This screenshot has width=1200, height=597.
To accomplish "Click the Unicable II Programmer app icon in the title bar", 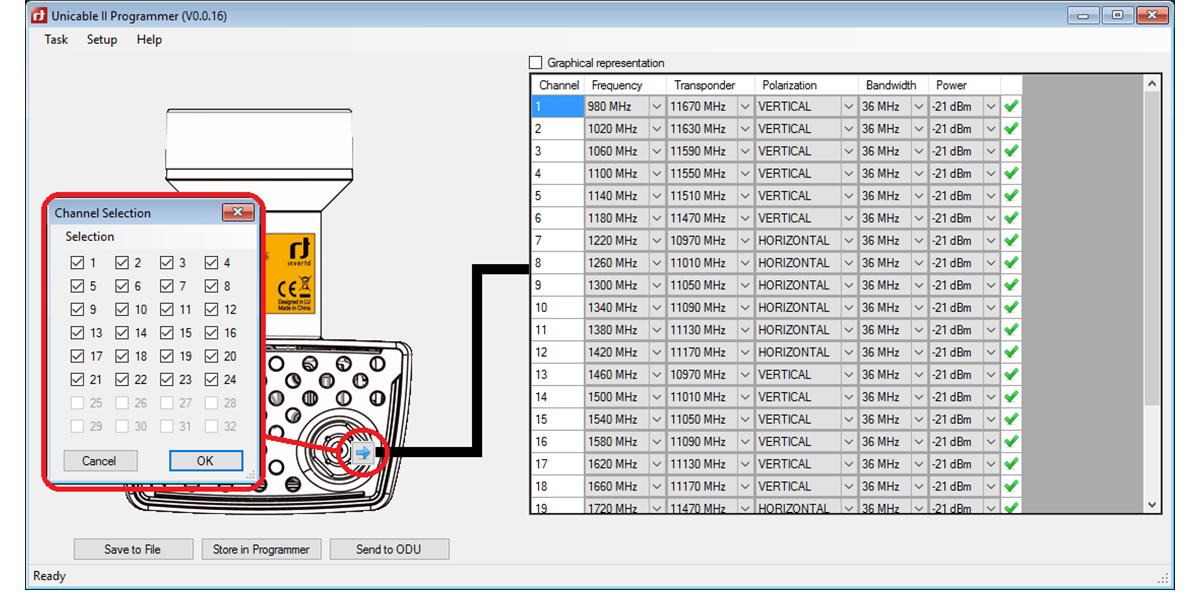I will (x=39, y=15).
